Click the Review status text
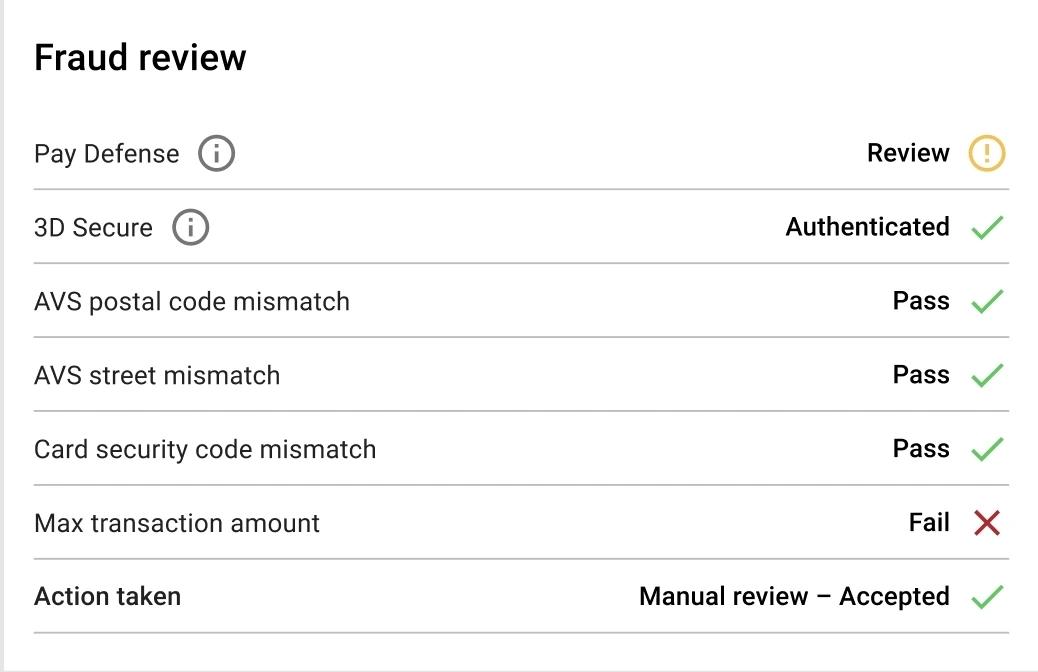This screenshot has height=672, width=1038. (x=908, y=153)
